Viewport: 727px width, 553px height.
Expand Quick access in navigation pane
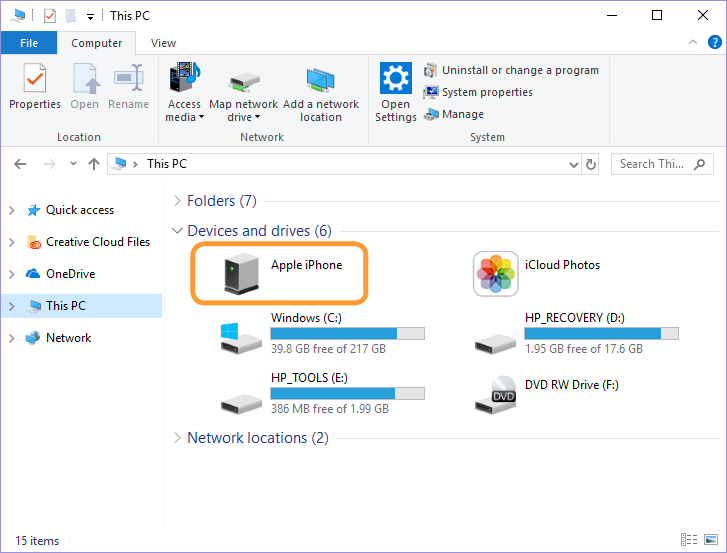tap(12, 210)
